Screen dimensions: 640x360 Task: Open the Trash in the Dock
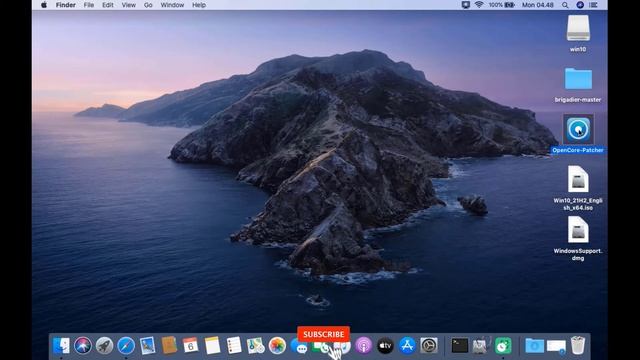point(578,345)
